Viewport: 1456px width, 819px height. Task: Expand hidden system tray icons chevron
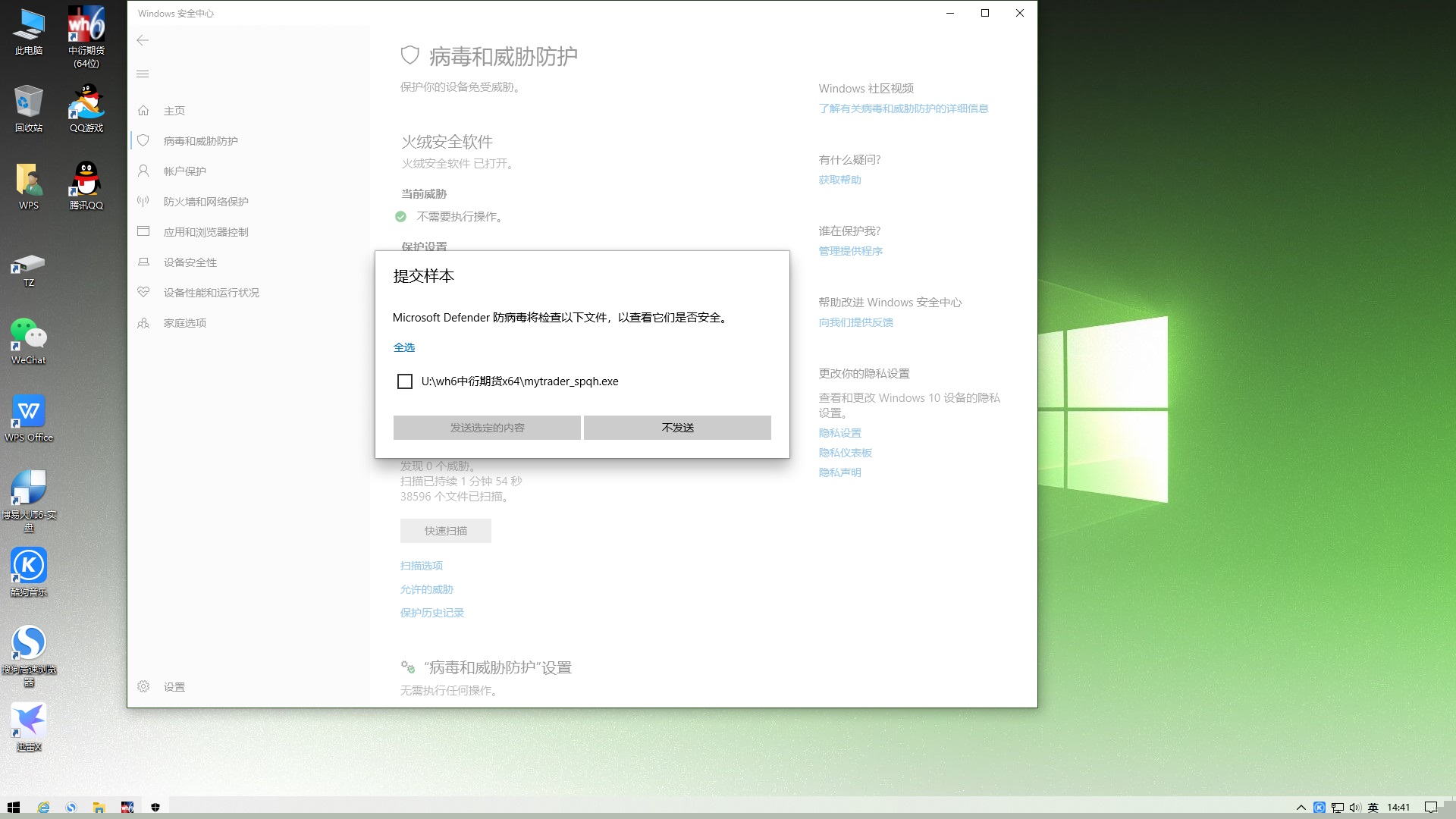pos(1301,808)
